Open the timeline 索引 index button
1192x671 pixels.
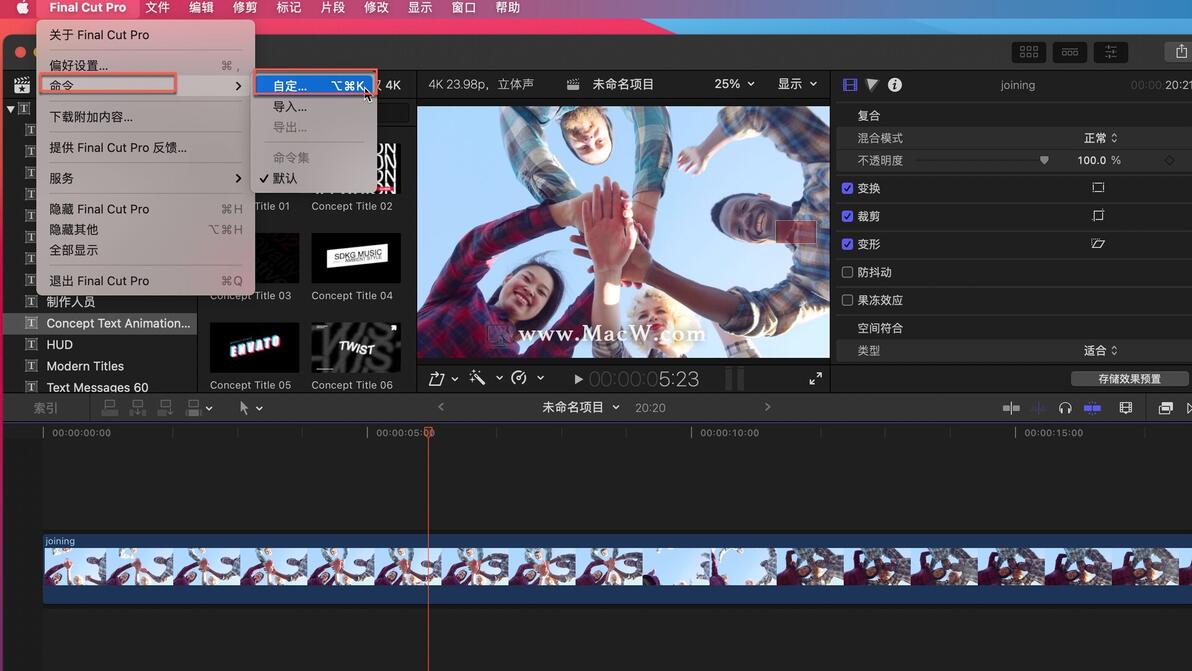click(46, 408)
